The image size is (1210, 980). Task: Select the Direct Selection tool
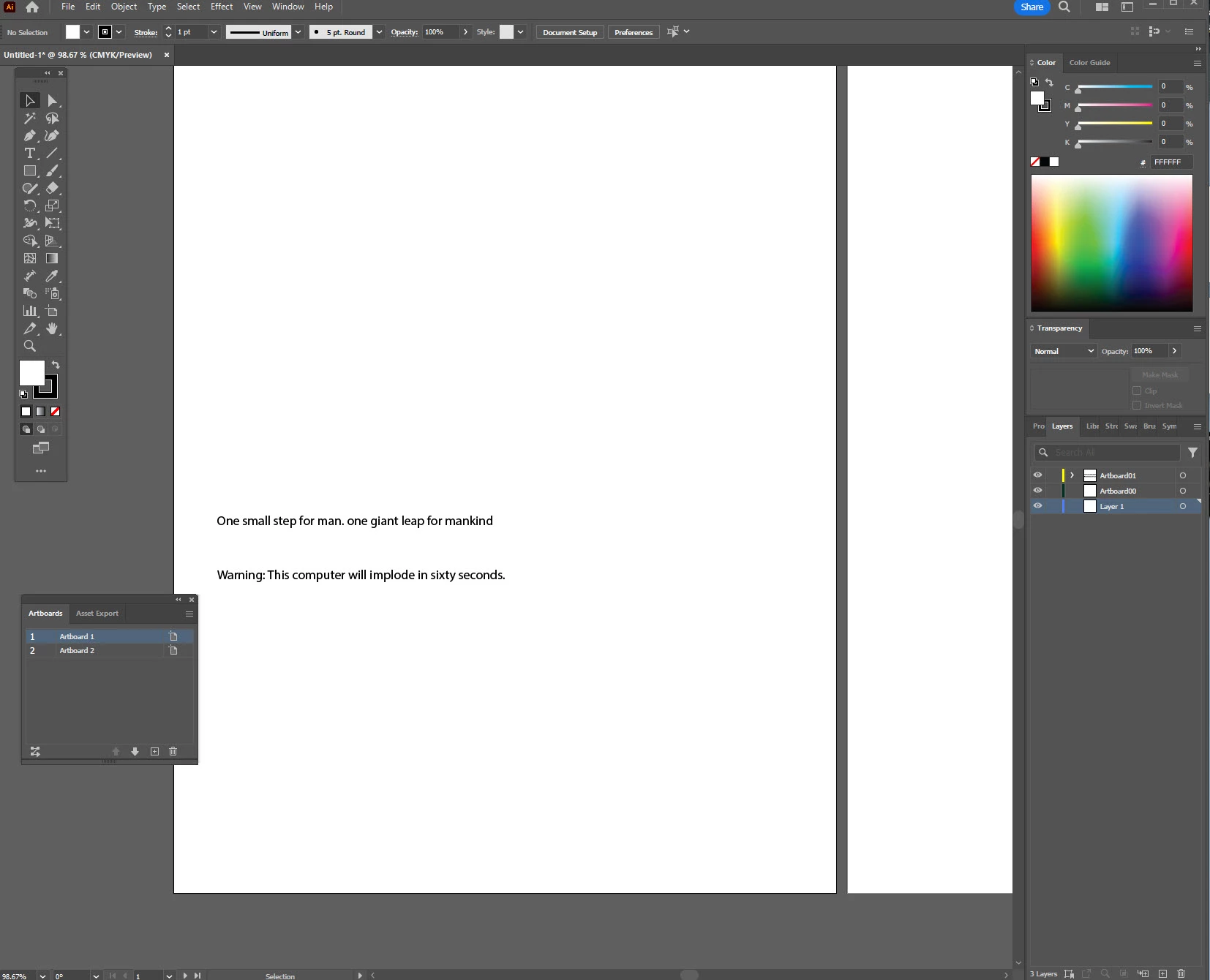52,100
